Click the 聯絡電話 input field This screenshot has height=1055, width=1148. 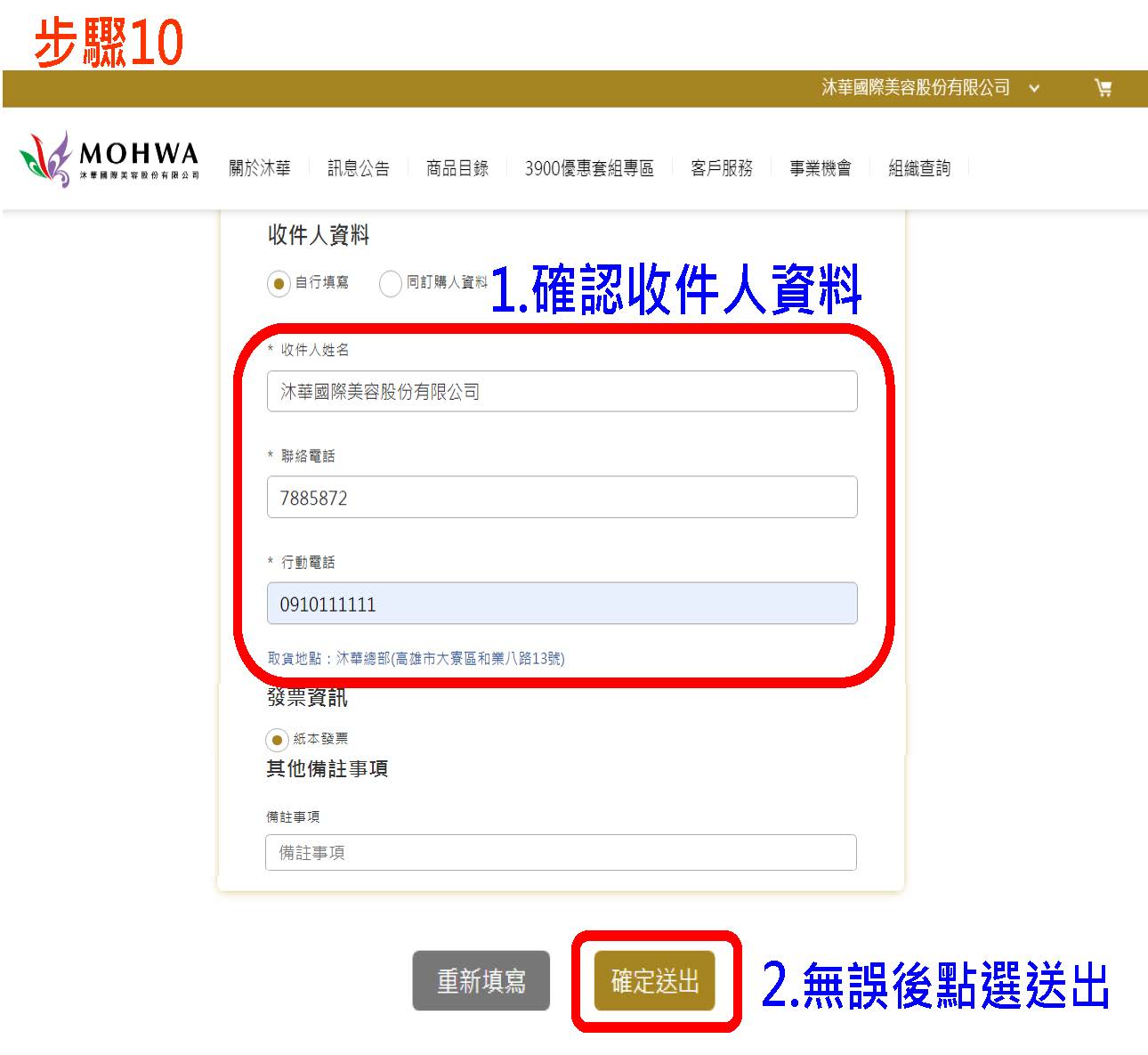click(562, 498)
